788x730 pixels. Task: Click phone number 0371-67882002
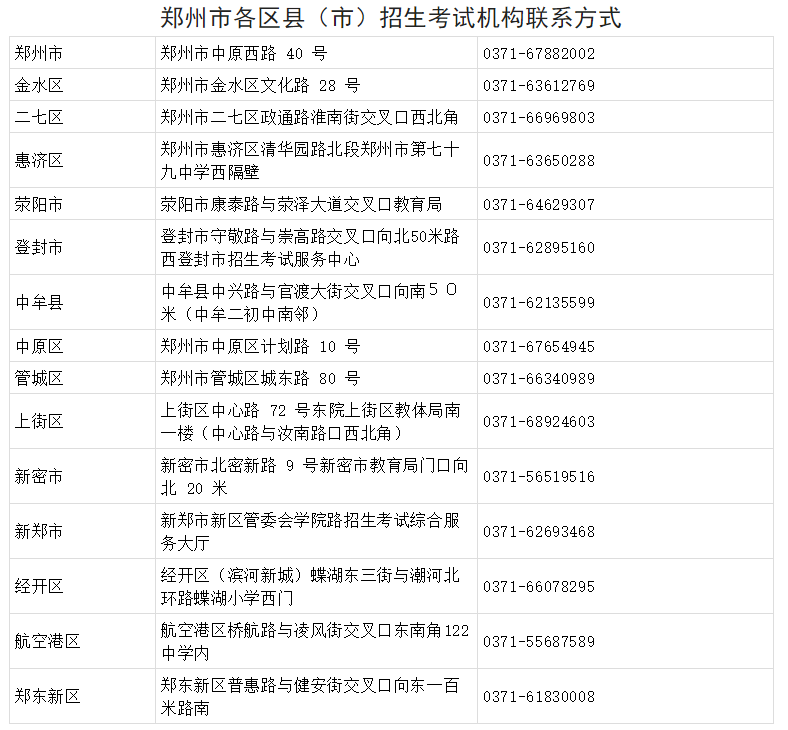tap(539, 54)
